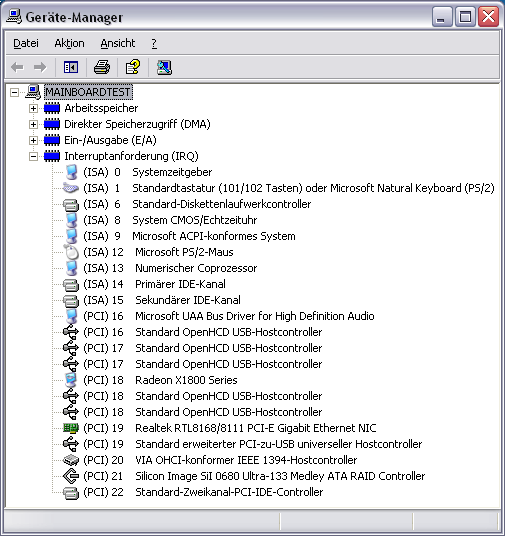Open the Properties help toolbar icon
The width and height of the screenshot is (505, 536).
point(133,67)
